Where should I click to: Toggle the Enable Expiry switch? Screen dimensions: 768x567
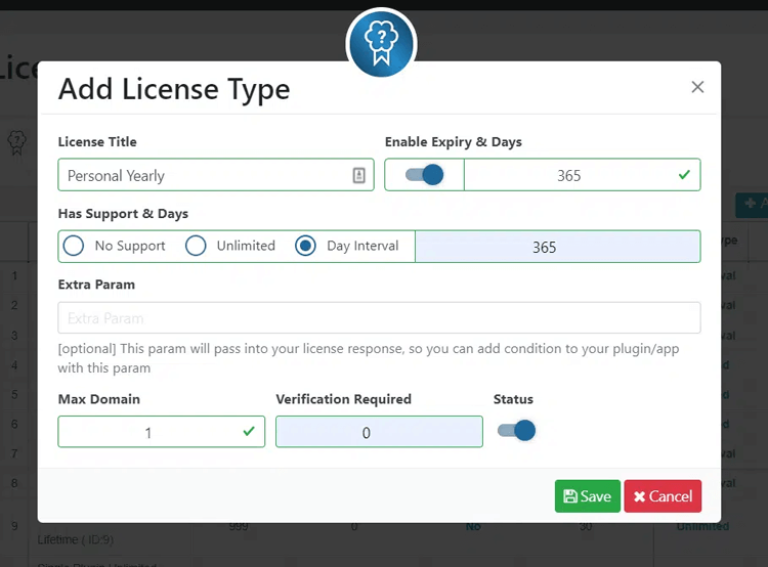pyautogui.click(x=424, y=175)
